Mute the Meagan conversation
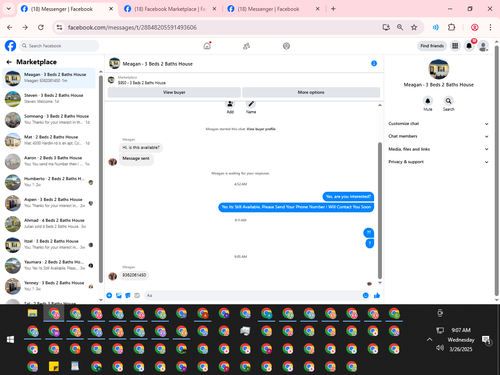Image resolution: width=500 pixels, height=375 pixels. [x=428, y=101]
